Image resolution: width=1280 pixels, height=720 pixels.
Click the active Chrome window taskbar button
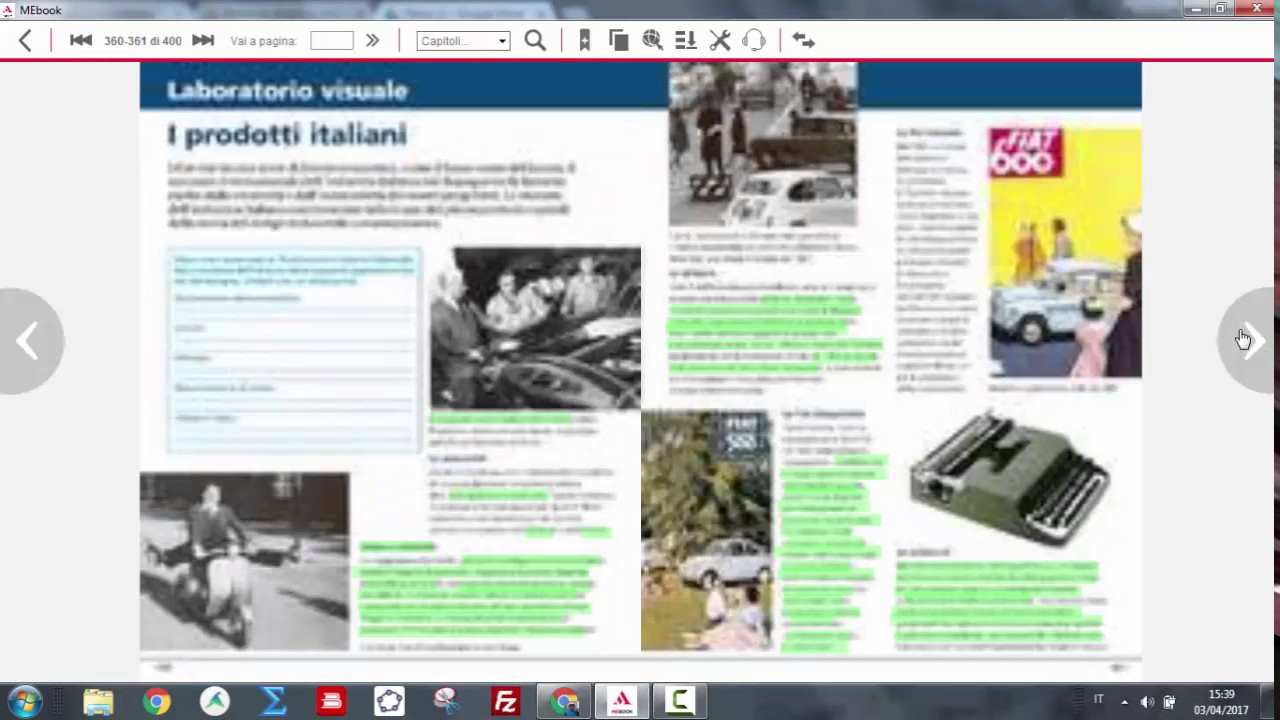(x=564, y=701)
